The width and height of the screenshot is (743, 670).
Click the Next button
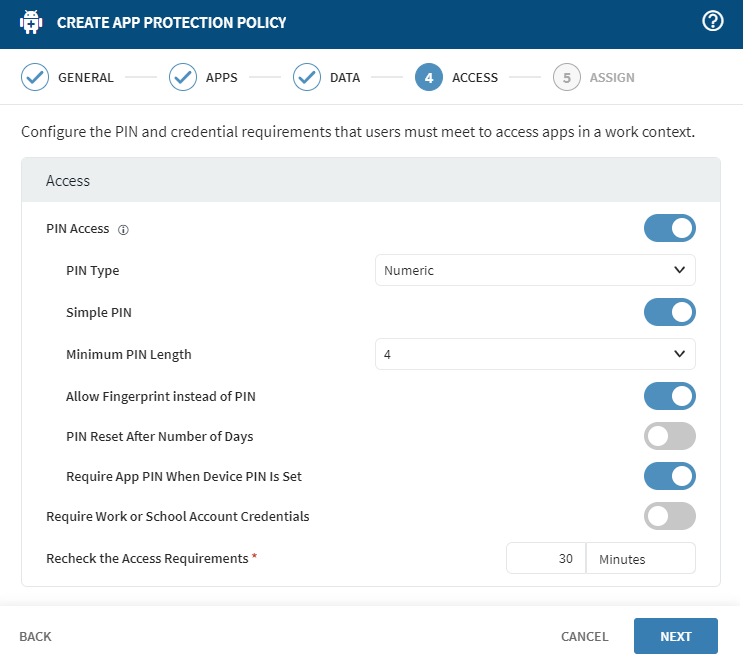tap(675, 636)
